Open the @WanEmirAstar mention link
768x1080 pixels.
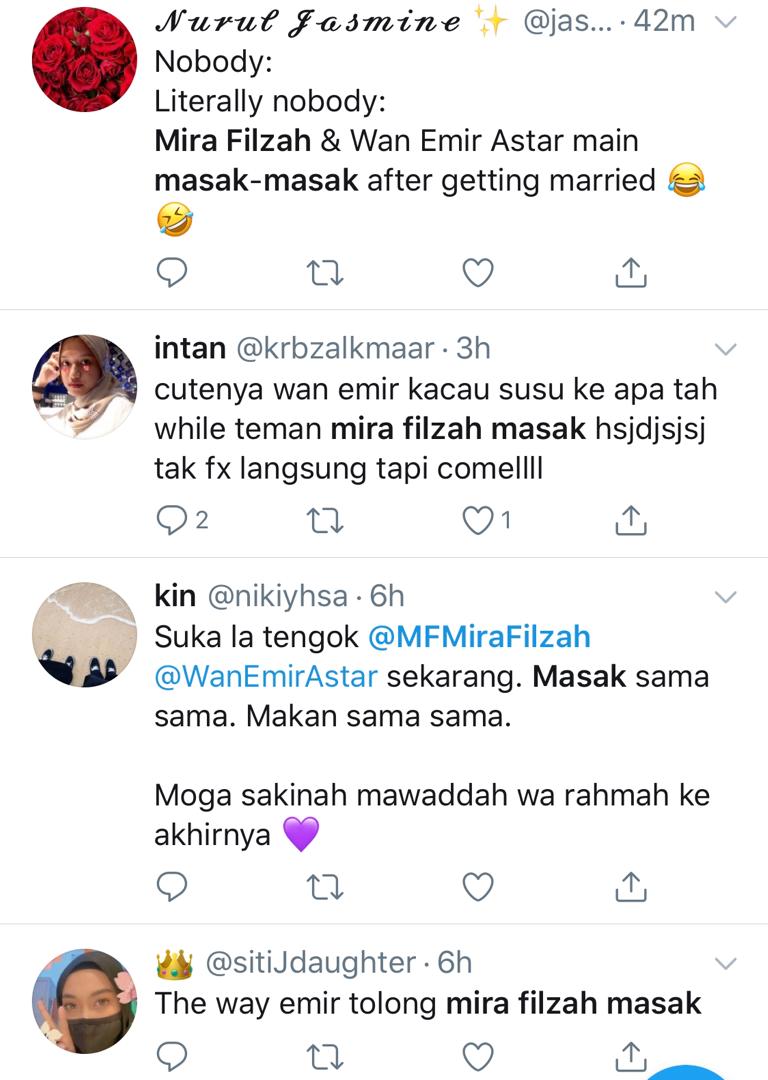click(266, 676)
